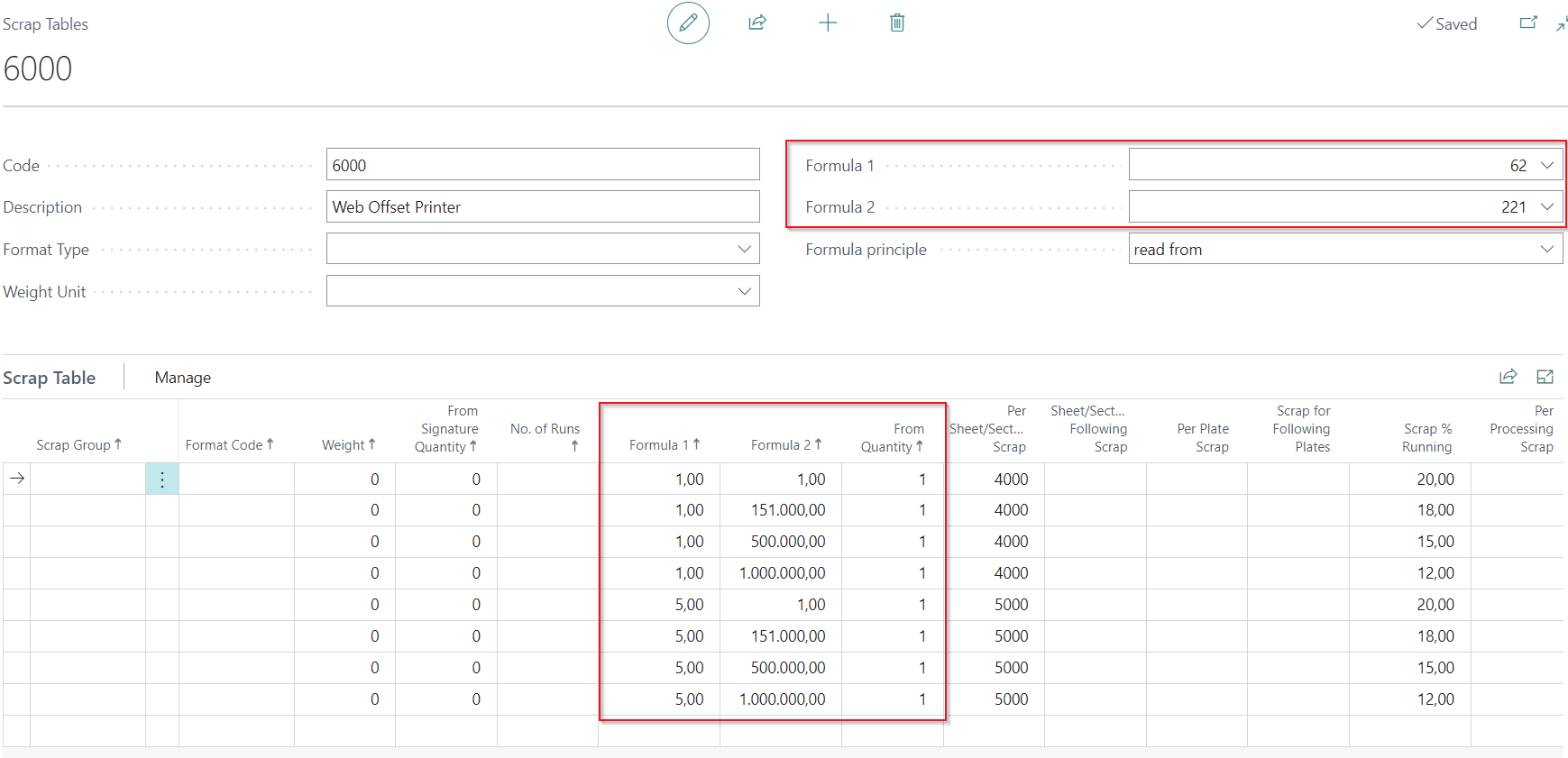Select last row Formula 1 value 5,00
This screenshot has width=1568, height=758.
(x=659, y=699)
